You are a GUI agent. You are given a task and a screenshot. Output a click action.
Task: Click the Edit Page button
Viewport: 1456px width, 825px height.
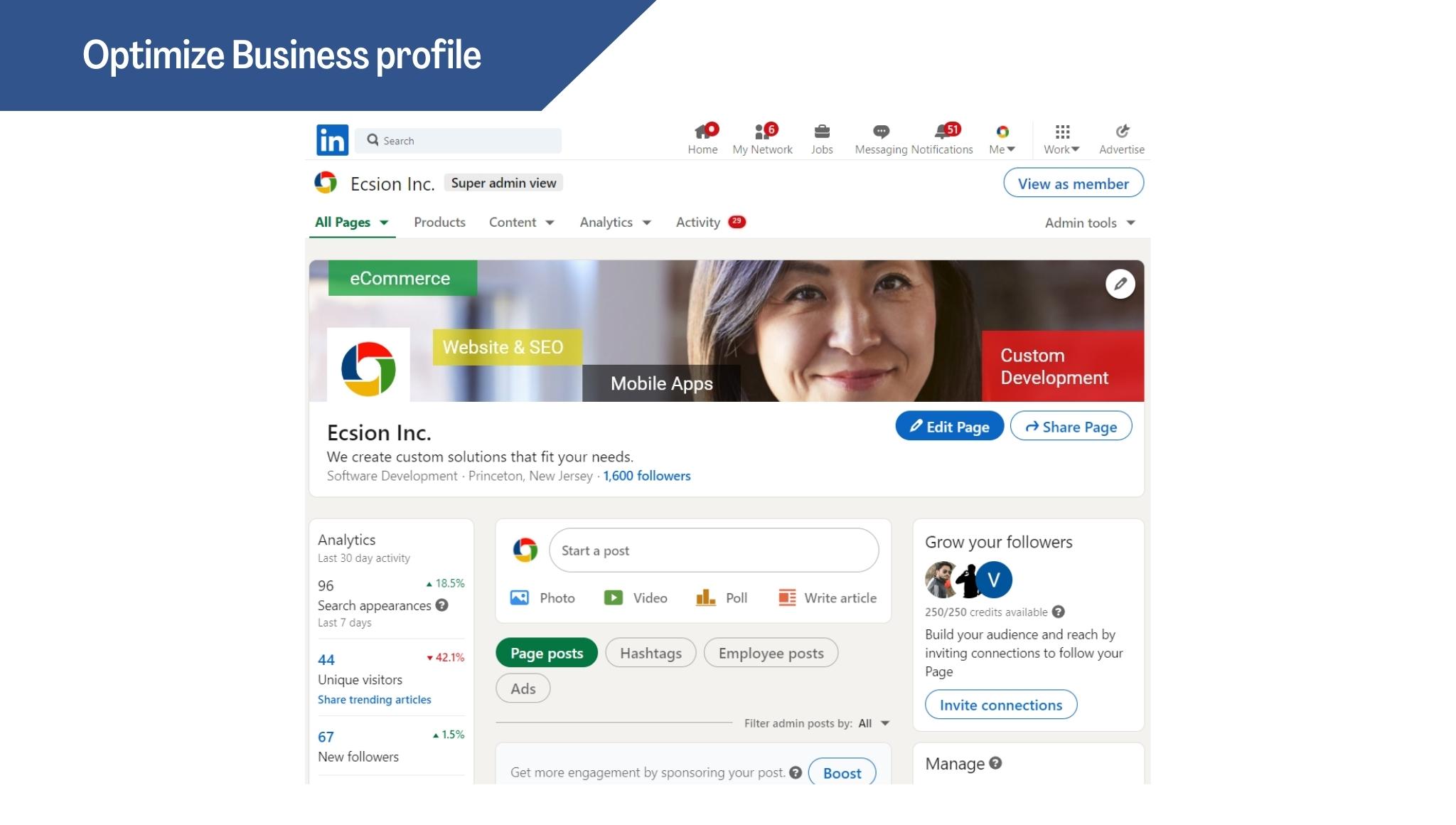click(x=949, y=426)
